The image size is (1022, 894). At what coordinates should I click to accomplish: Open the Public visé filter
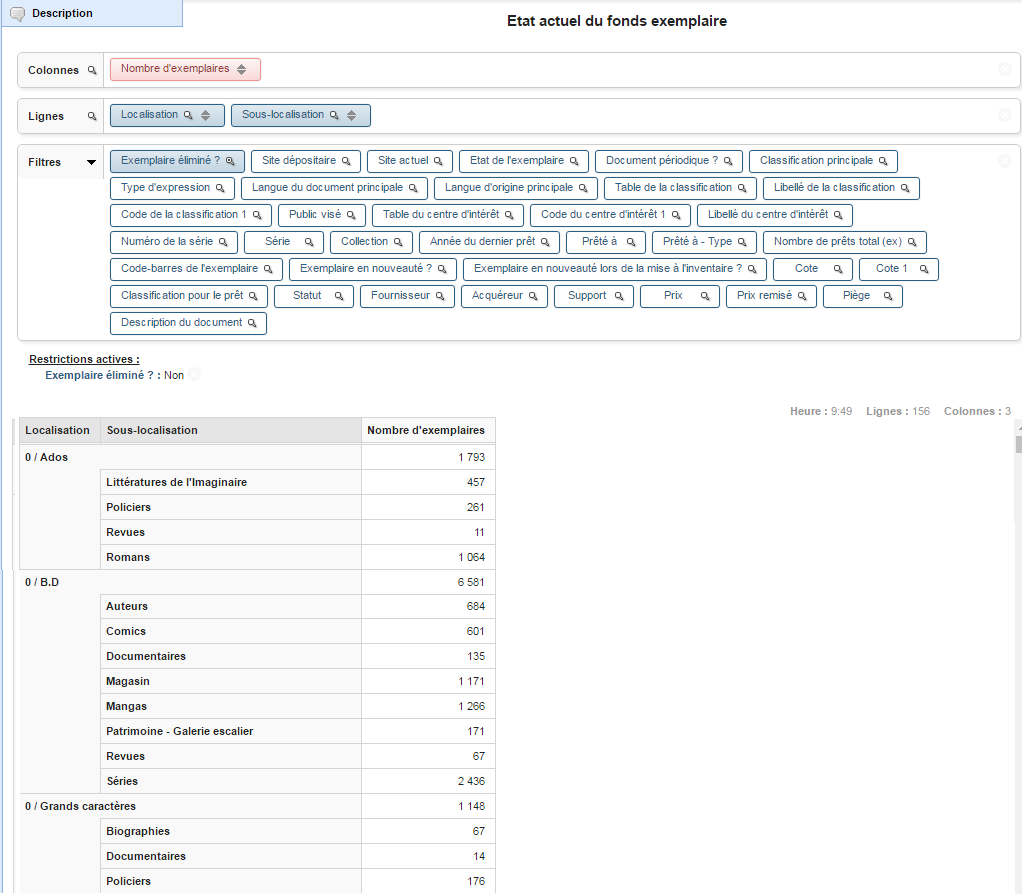point(320,215)
